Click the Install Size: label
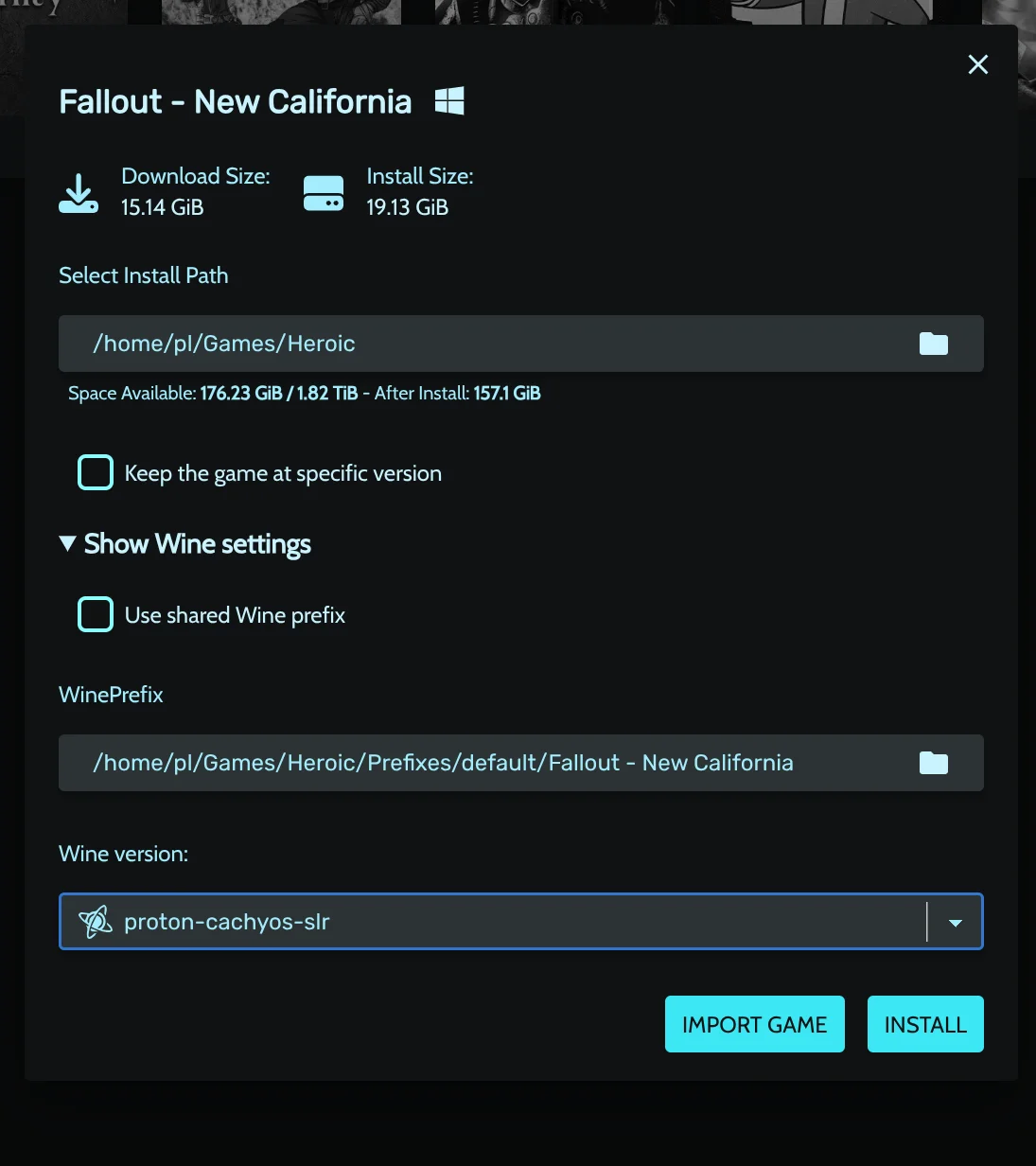This screenshot has width=1036, height=1166. 420,176
